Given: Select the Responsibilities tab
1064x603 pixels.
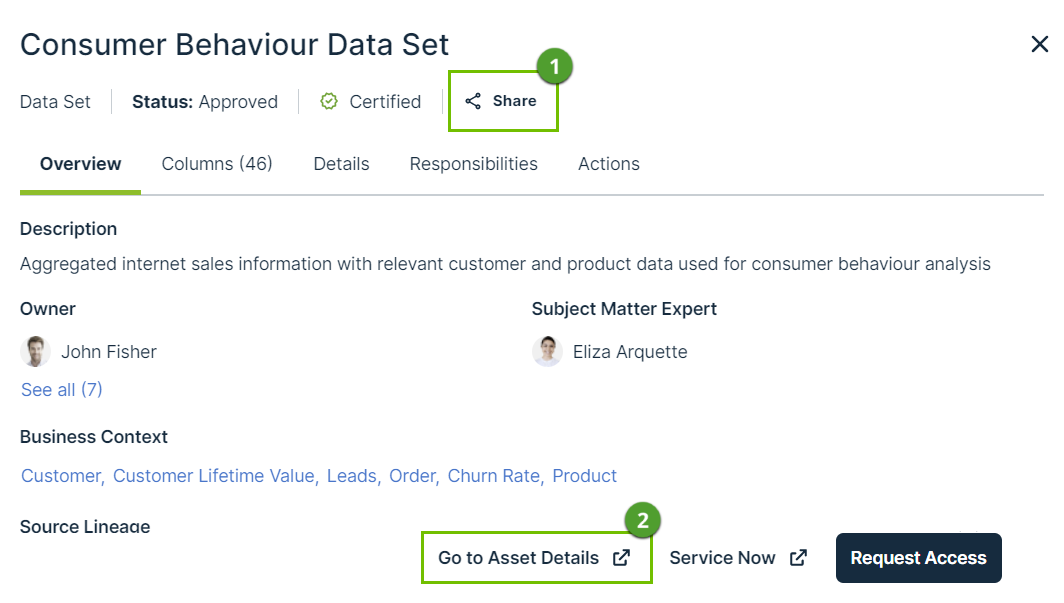Looking at the screenshot, I should point(473,164).
